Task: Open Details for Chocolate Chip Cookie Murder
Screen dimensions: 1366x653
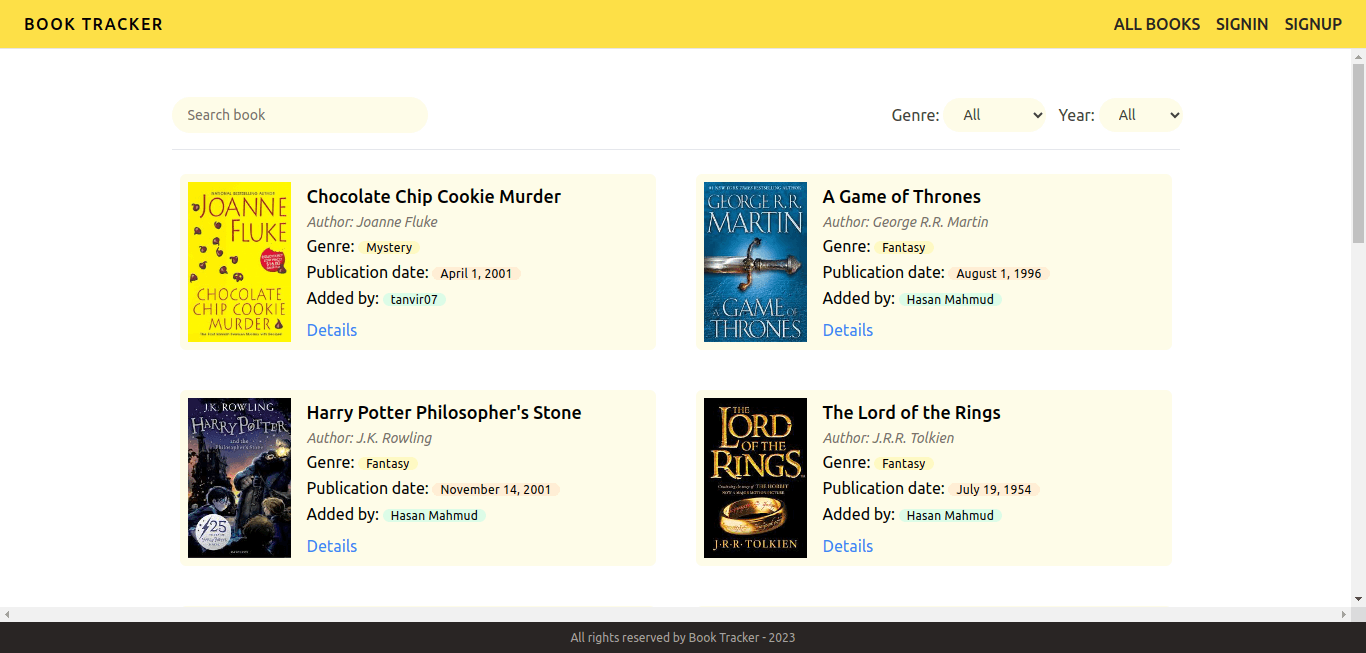Action: point(332,330)
